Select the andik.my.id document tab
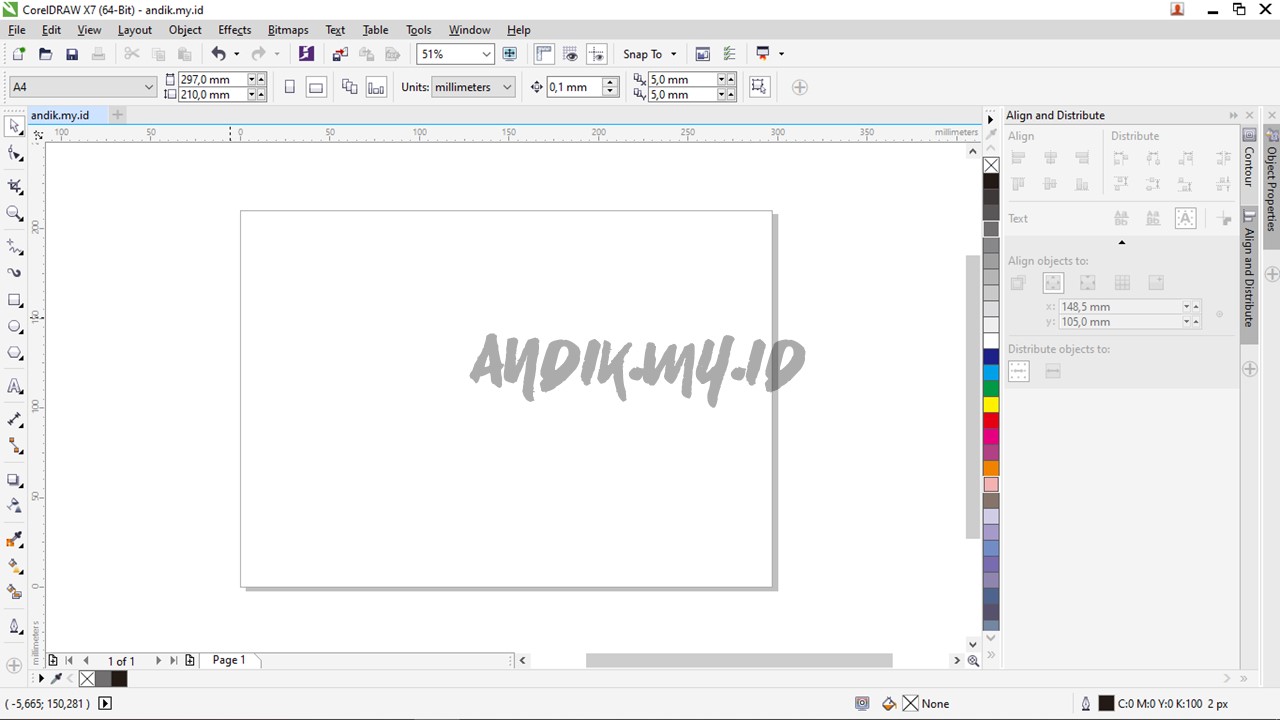The height and width of the screenshot is (720, 1280). click(60, 115)
